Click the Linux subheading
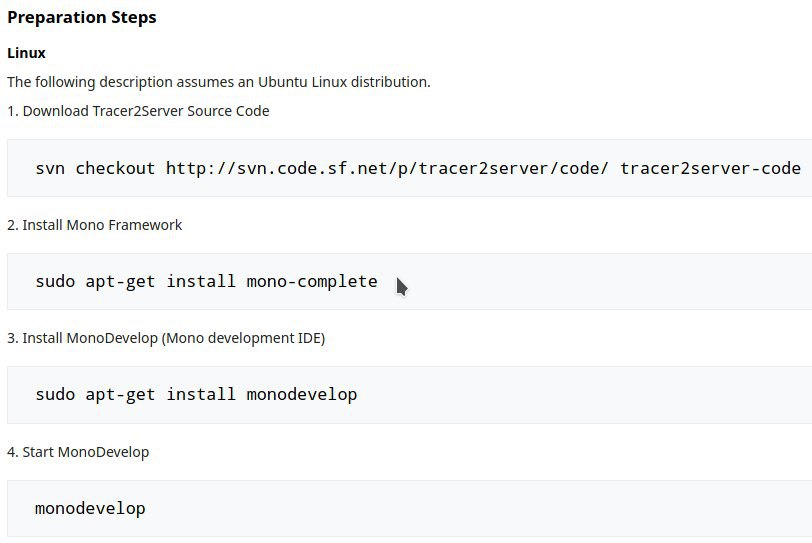 click(x=26, y=53)
